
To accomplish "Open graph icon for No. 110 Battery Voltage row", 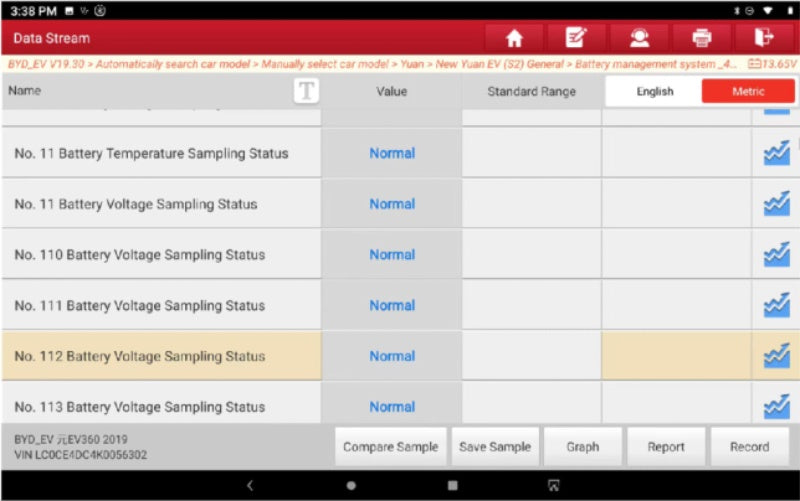I will [777, 254].
